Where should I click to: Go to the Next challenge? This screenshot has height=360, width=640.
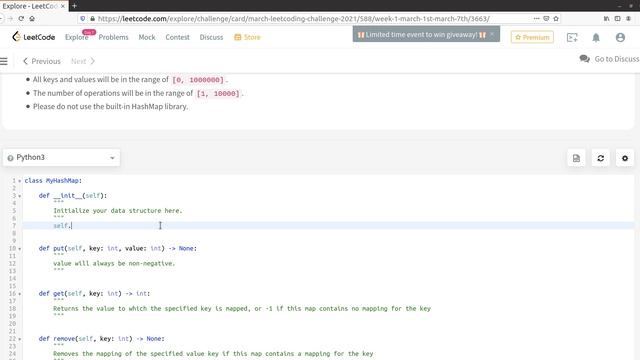[x=83, y=61]
